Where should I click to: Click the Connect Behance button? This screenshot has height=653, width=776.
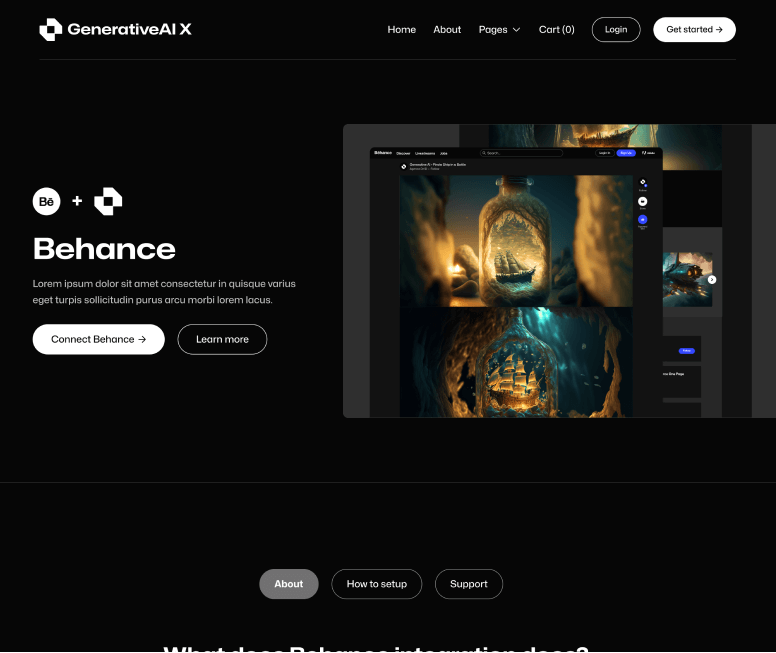click(98, 339)
